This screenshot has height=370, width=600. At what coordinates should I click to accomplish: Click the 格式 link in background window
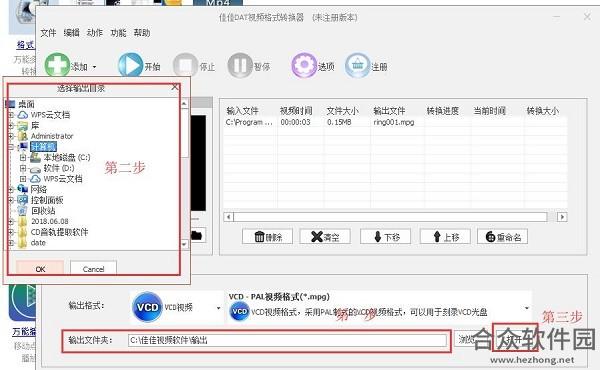coord(25,45)
